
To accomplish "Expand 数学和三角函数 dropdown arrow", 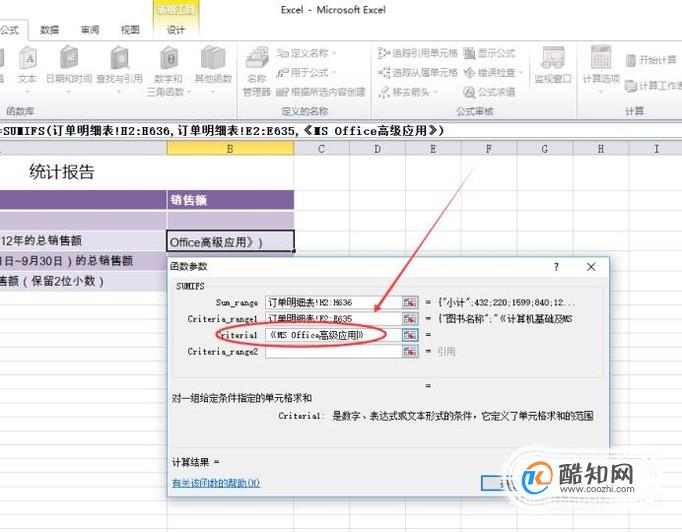I will point(188,92).
